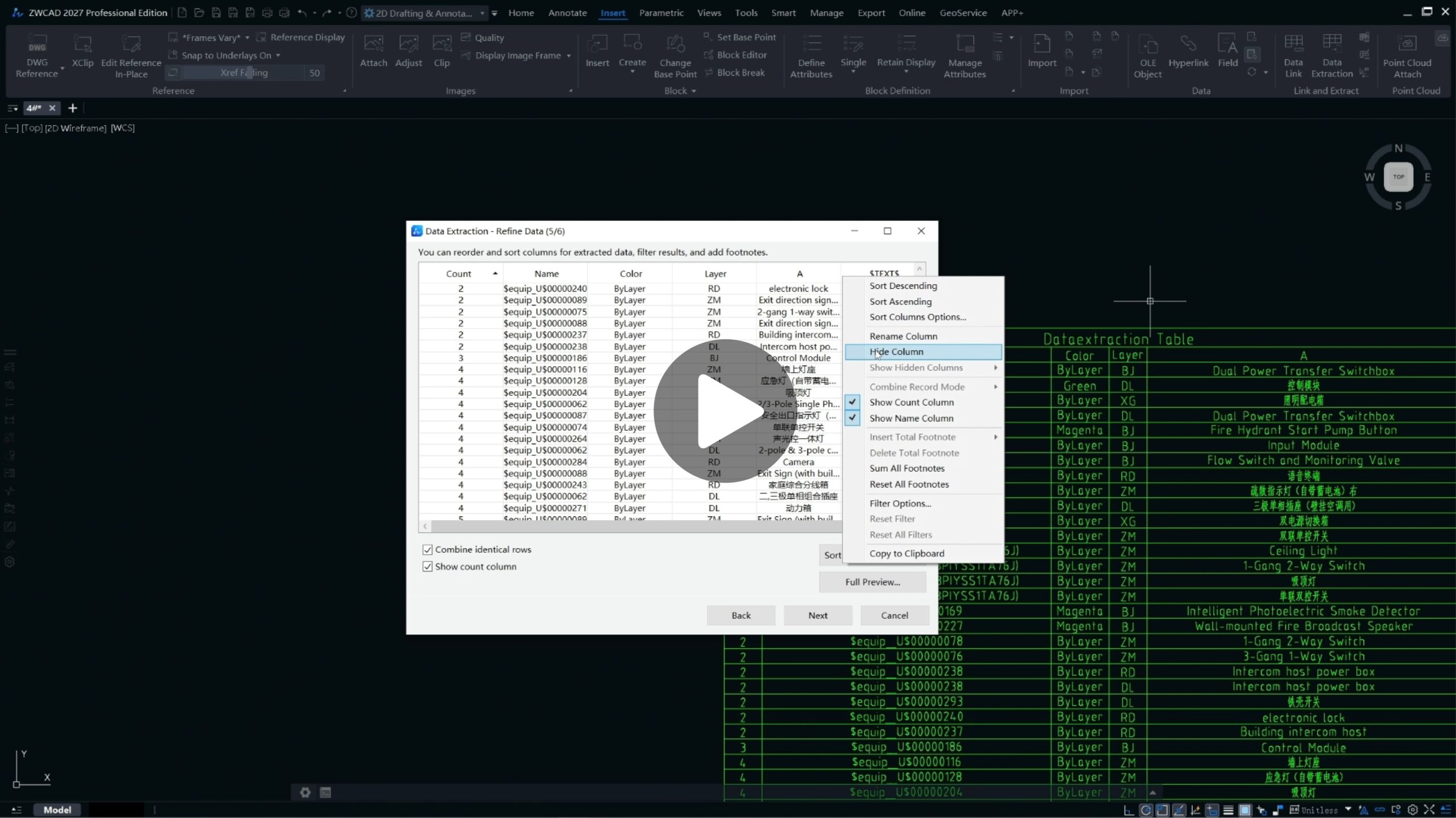Adjust the Xref Fading slider
1456x818 pixels.
click(x=249, y=73)
